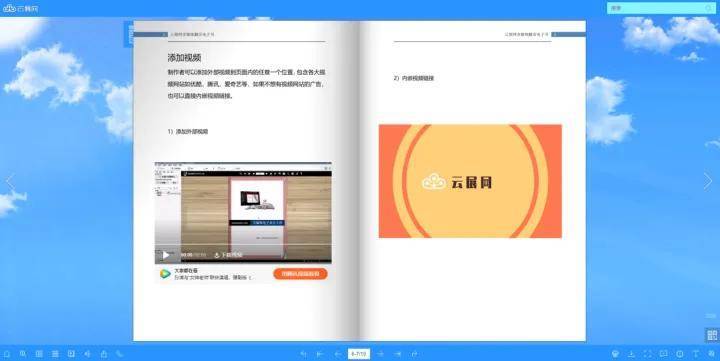Open the QR code icon at right edge
This screenshot has height=361, width=720.
712,335
